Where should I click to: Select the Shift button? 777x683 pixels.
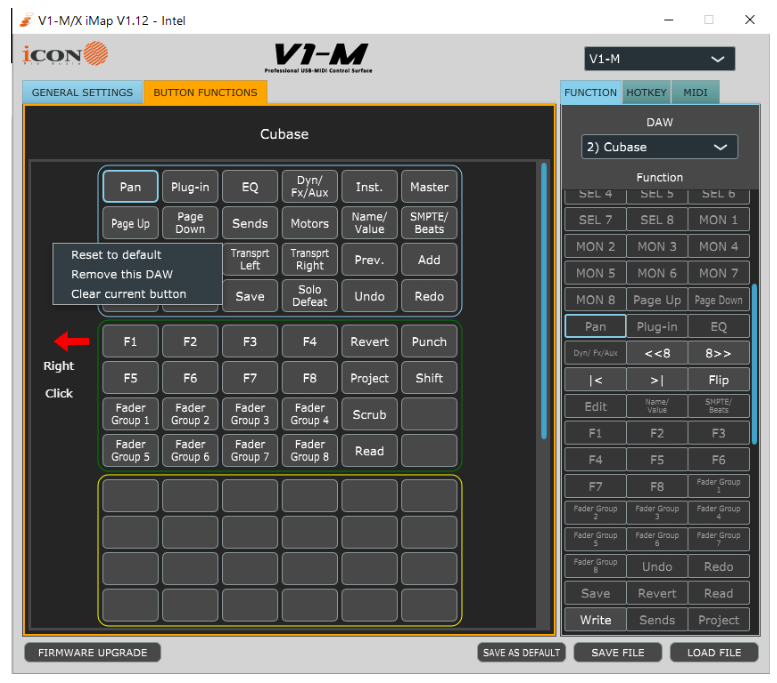point(429,378)
